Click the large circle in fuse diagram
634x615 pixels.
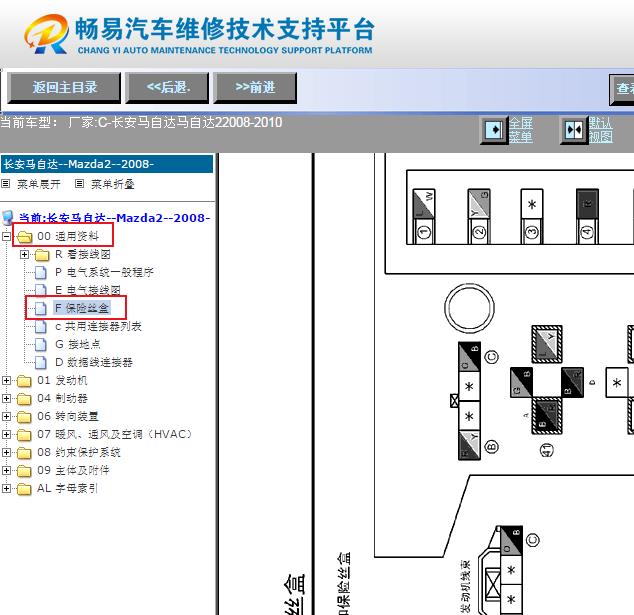tap(469, 308)
